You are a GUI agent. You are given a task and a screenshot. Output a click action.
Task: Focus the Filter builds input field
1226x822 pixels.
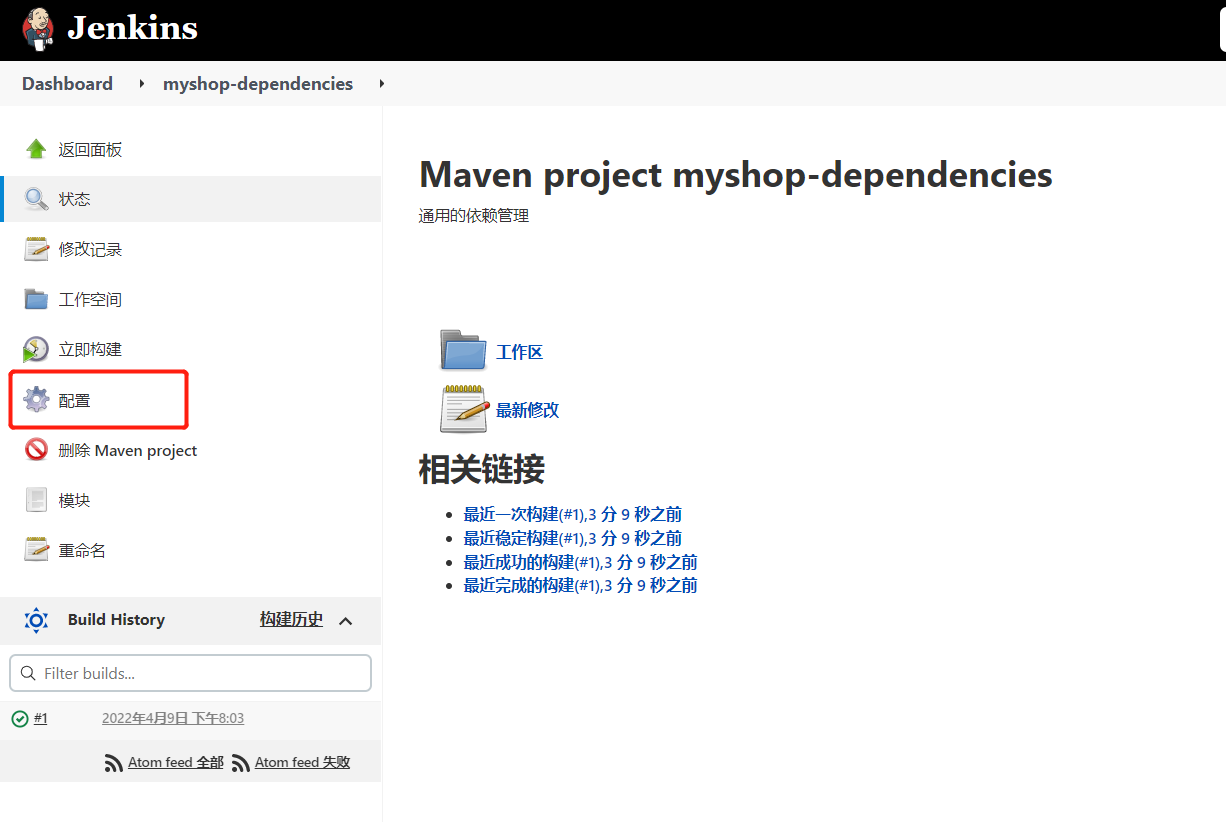click(x=190, y=673)
